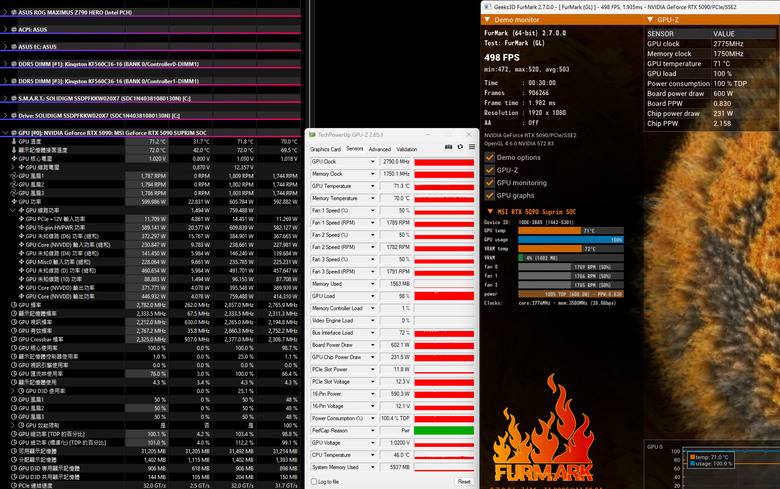The height and width of the screenshot is (489, 780).
Task: Click the clock icon beside GPU 頻率 2,782.0 MHz
Action: [14, 305]
